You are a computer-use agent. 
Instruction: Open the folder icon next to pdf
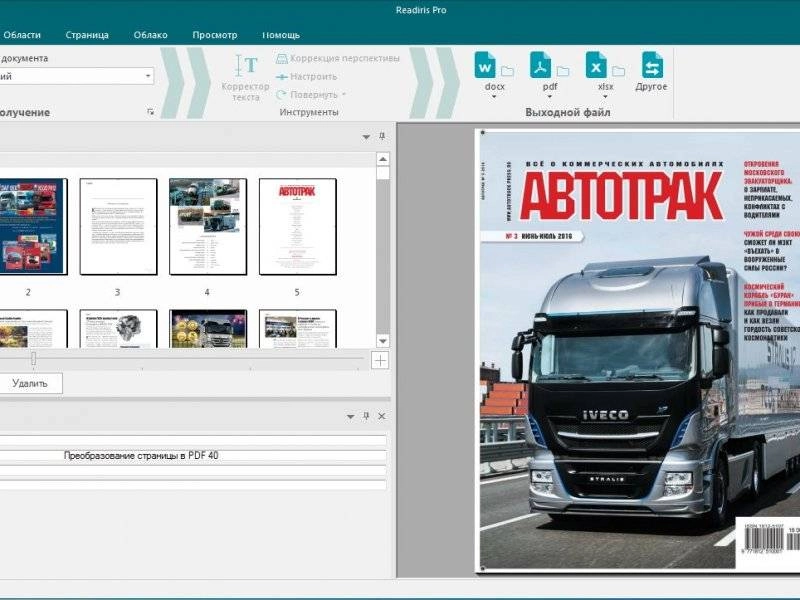tap(563, 71)
